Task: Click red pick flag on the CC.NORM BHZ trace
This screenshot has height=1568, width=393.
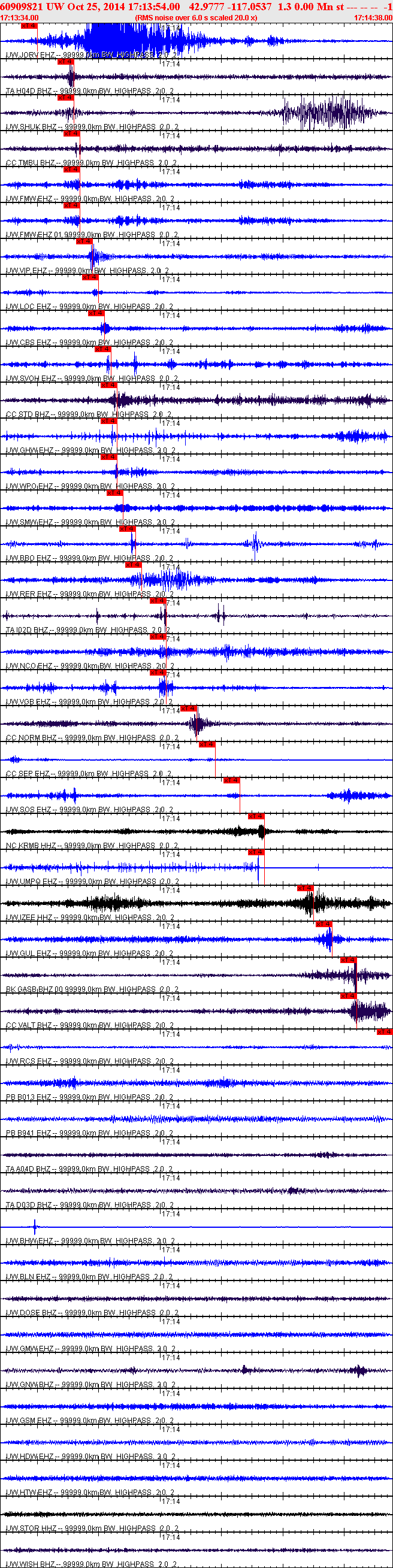Action: pyautogui.click(x=188, y=708)
